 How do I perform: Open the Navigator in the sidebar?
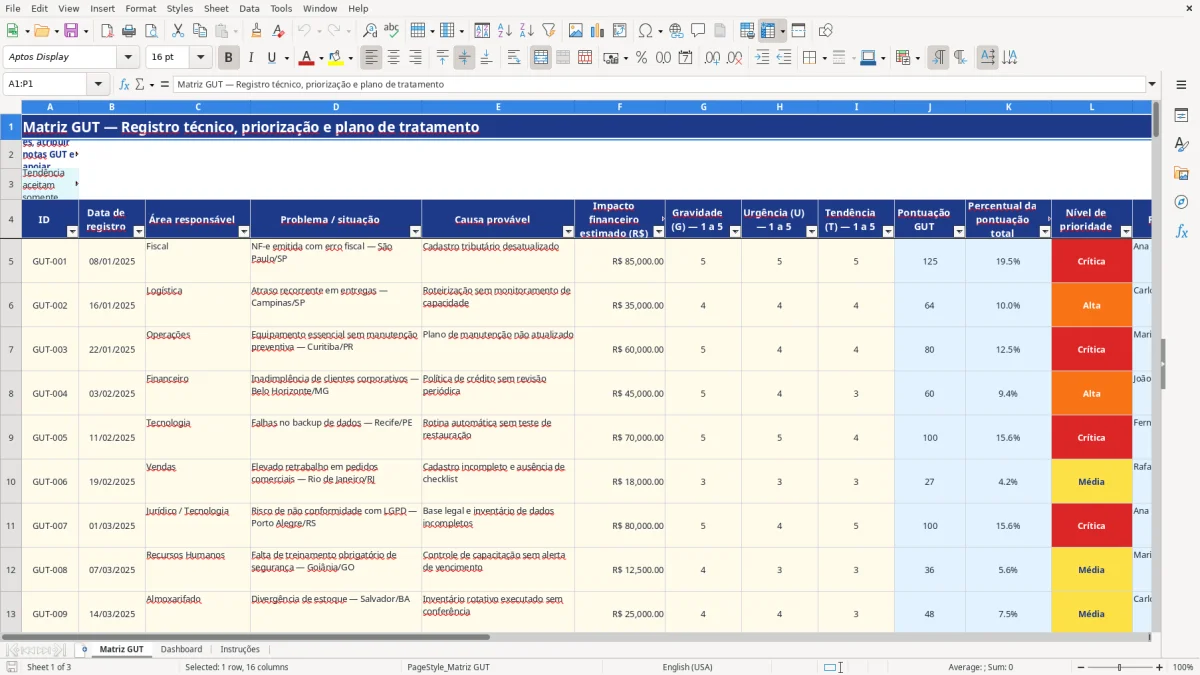pos(1181,202)
